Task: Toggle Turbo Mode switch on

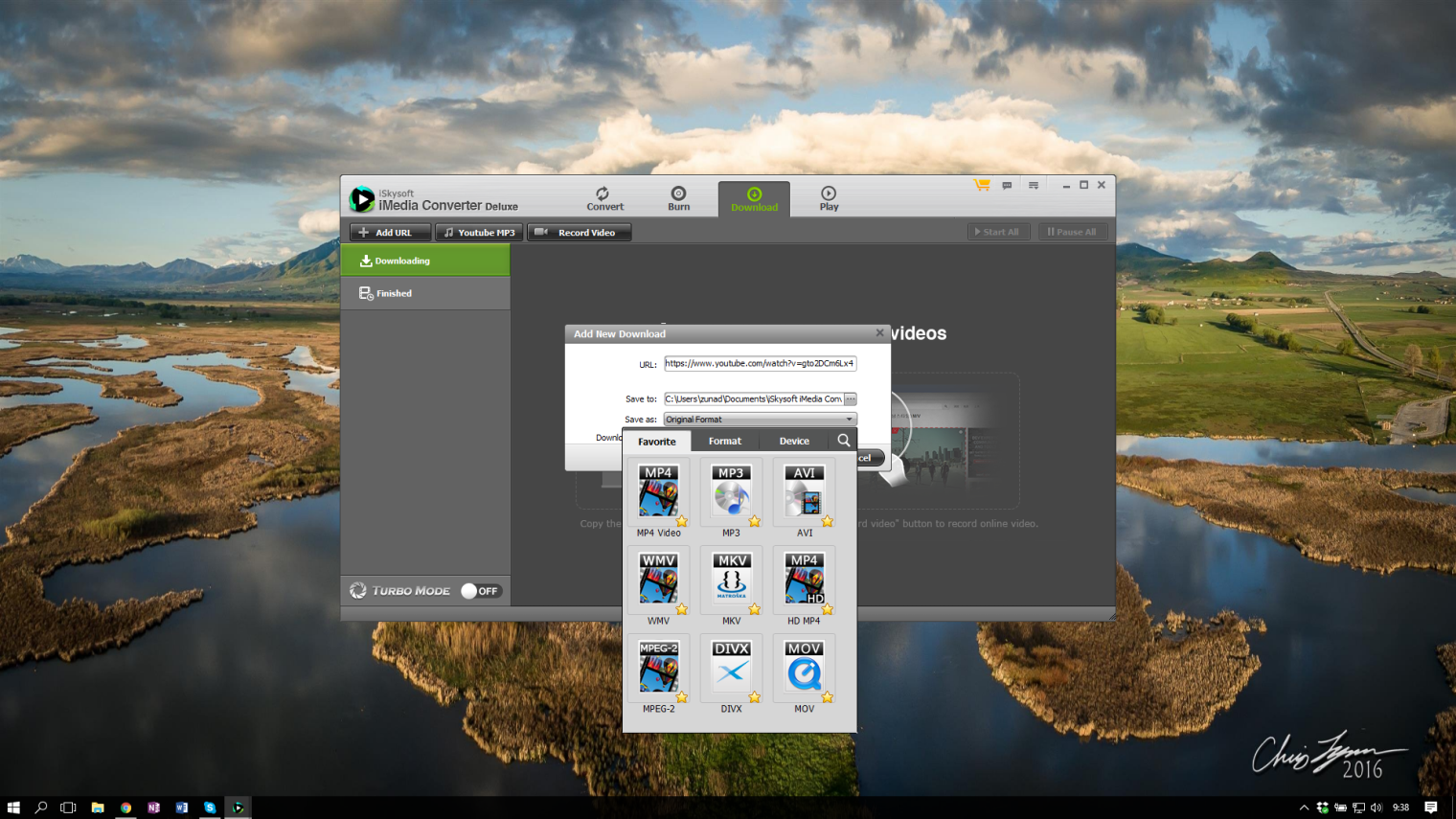Action: click(481, 591)
